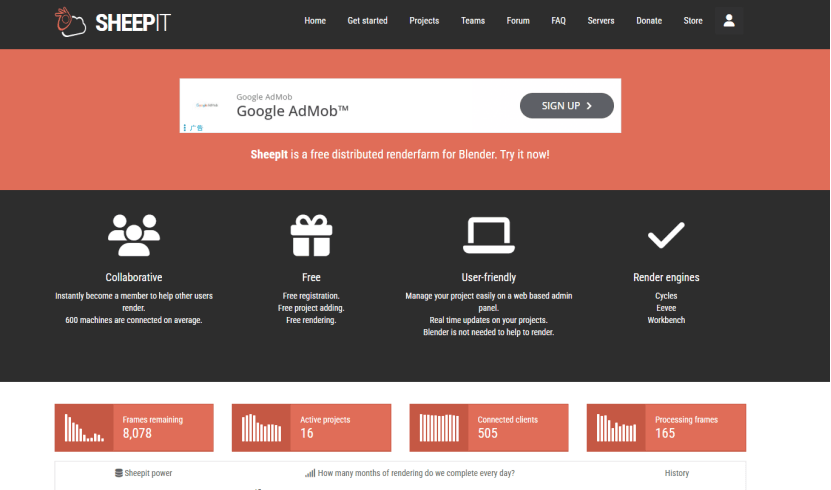Image resolution: width=831 pixels, height=490 pixels.
Task: Select the Sheepit power tab
Action: pos(144,473)
